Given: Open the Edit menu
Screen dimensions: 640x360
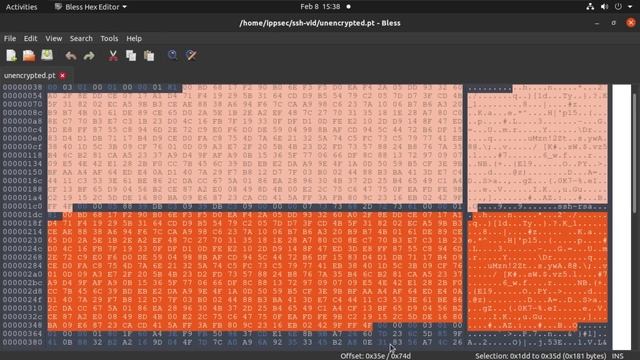Looking at the screenshot, I should 30,38.
